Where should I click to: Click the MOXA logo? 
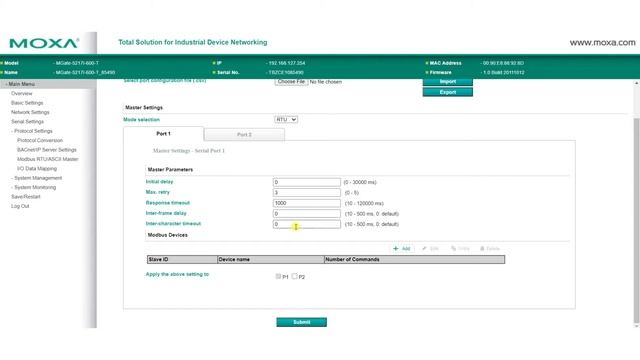44,43
